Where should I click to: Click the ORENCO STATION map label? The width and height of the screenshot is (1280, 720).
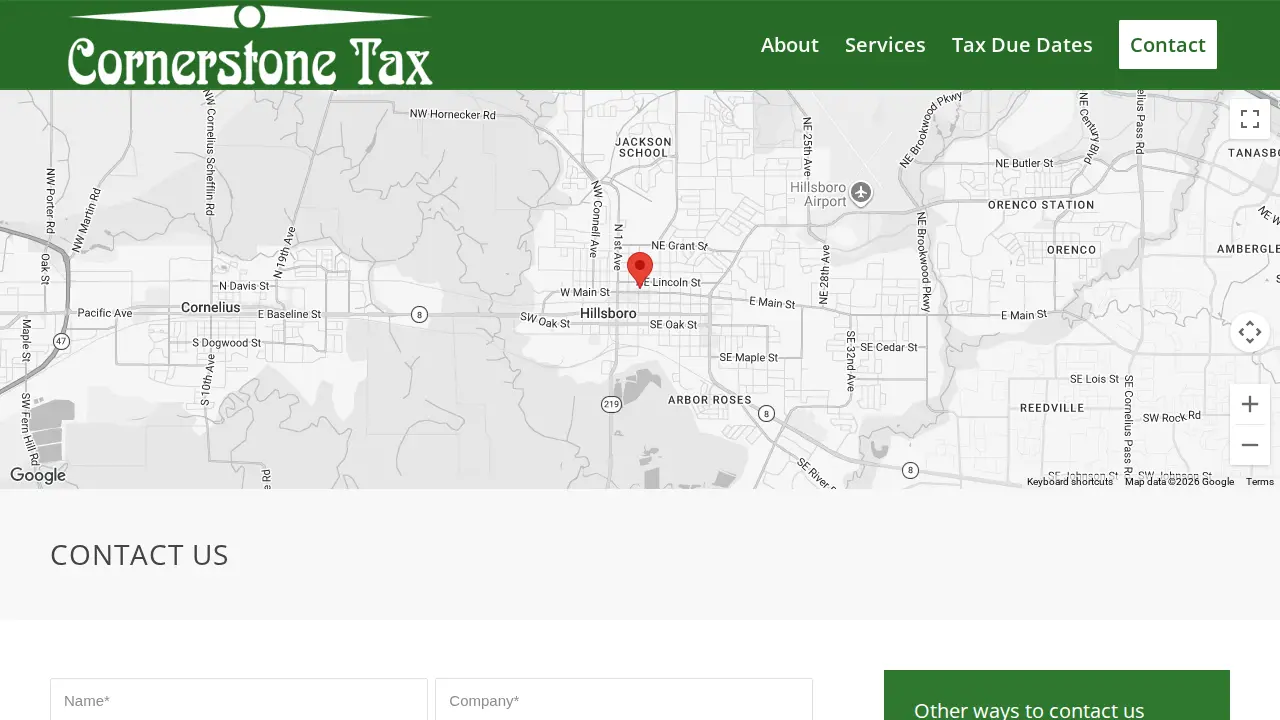coord(1041,205)
